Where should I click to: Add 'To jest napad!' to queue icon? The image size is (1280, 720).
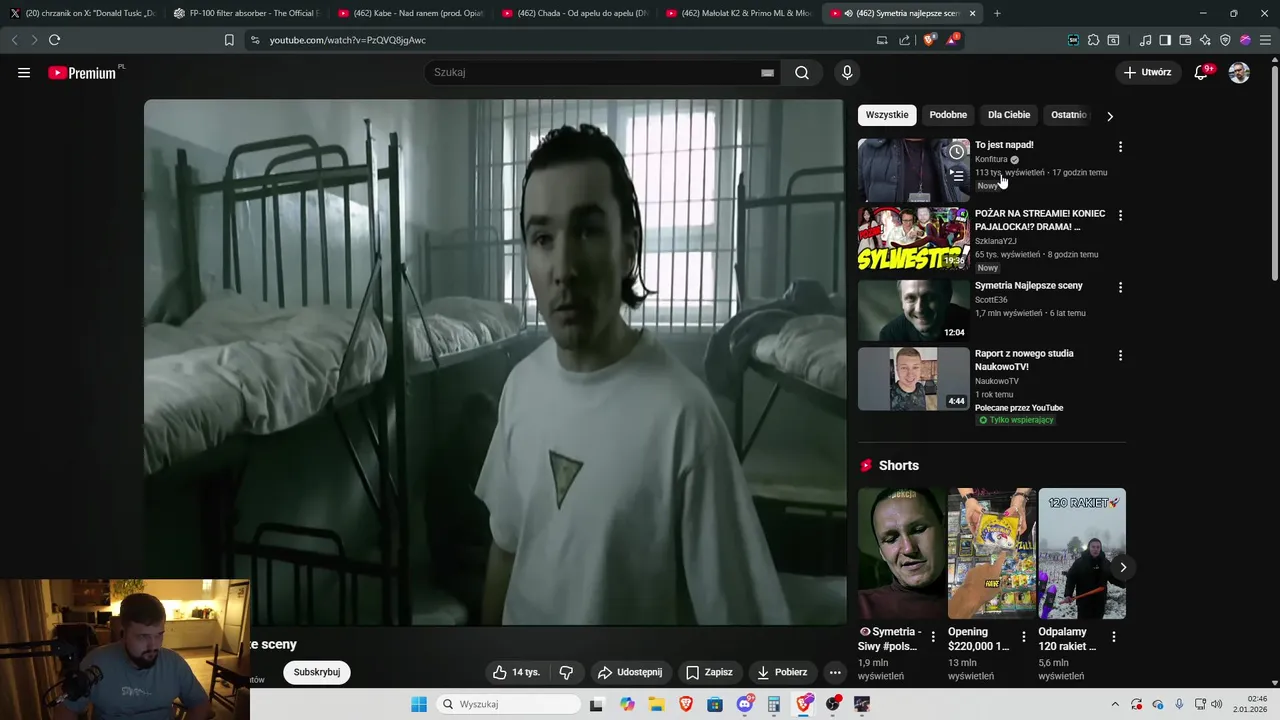(957, 175)
